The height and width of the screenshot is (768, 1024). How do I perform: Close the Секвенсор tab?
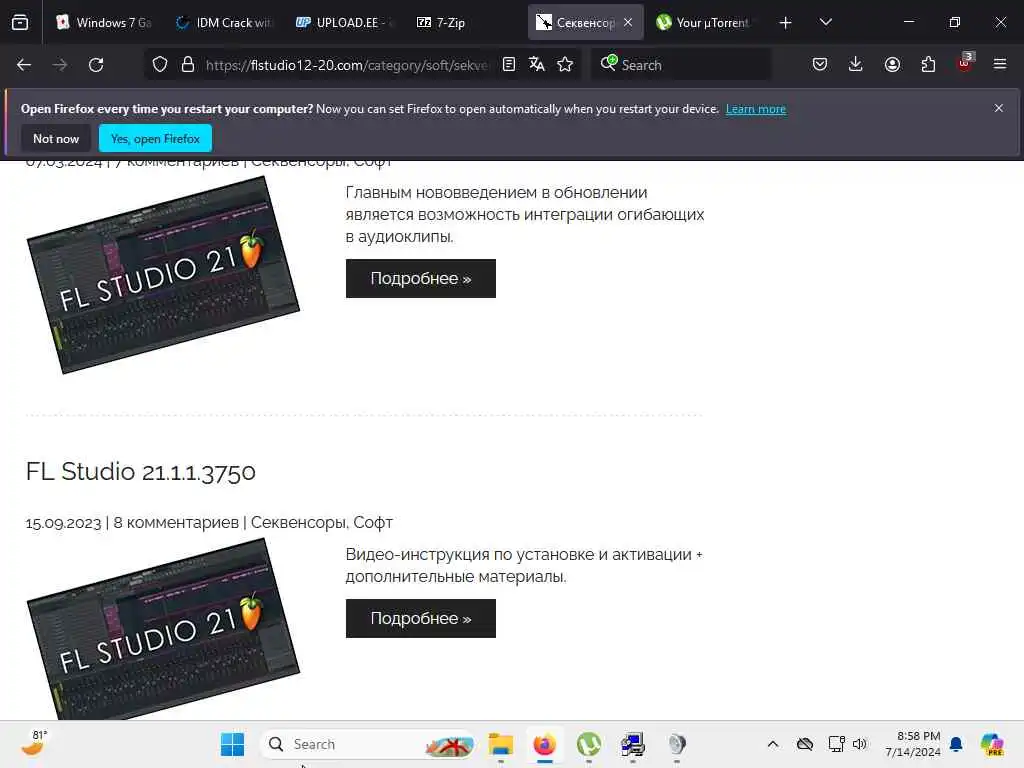628,22
